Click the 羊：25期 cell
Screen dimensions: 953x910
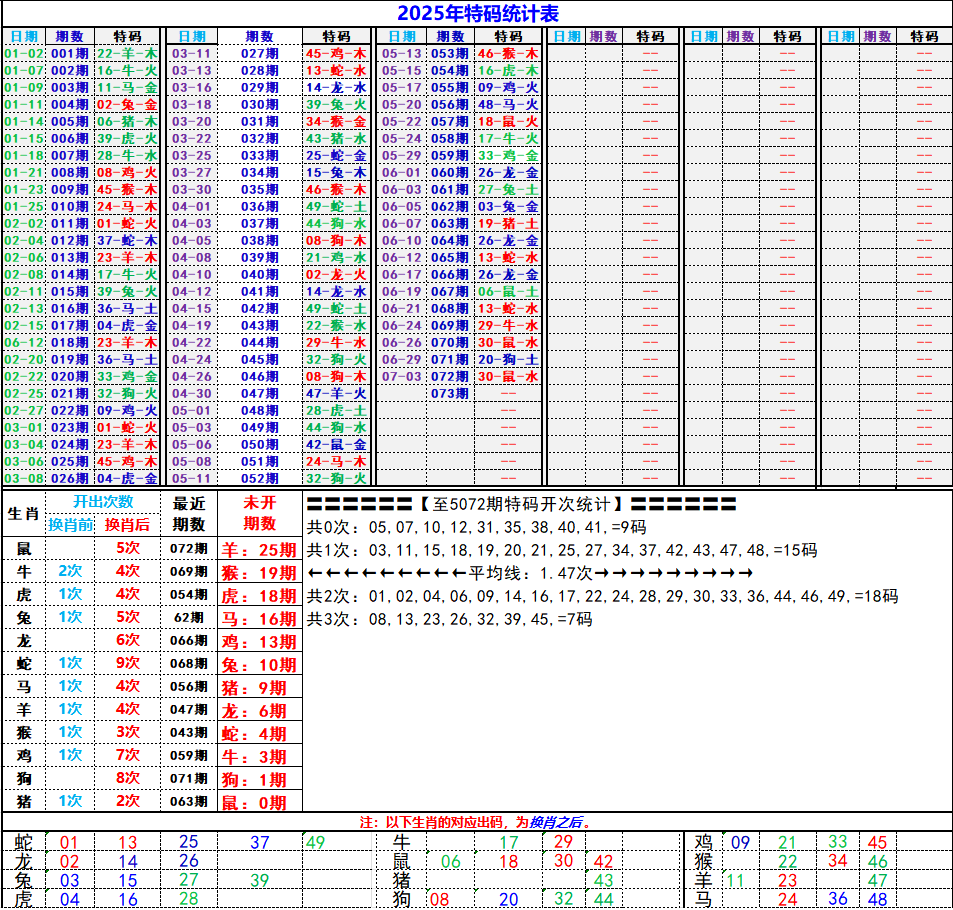click(x=260, y=549)
